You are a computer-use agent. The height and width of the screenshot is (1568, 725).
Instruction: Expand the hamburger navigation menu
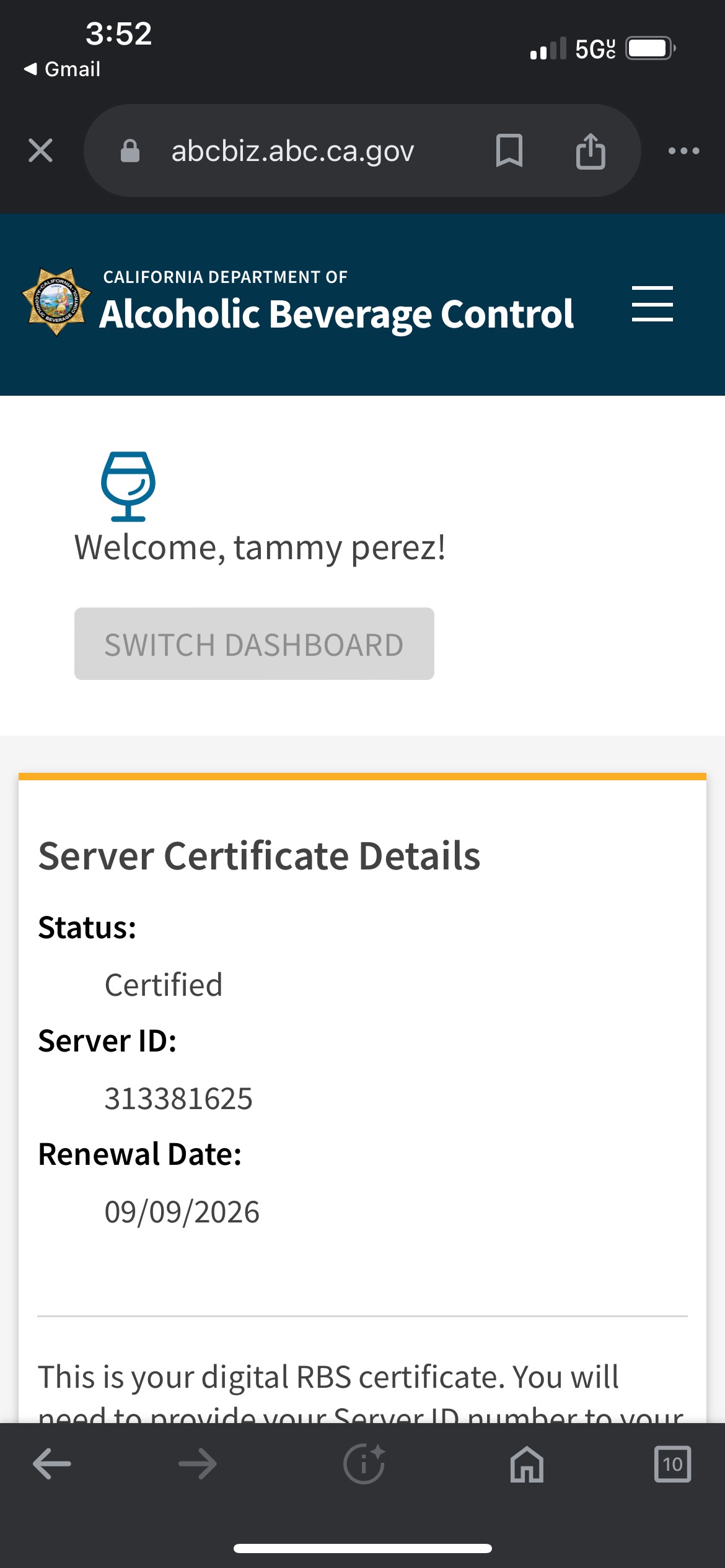point(652,303)
